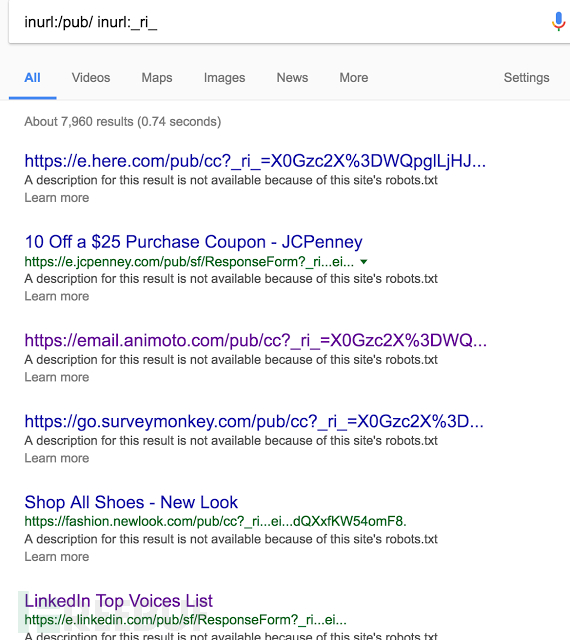Open the go.surveymonkey.com/pub/cc result link
This screenshot has height=640, width=570.
[x=254, y=421]
